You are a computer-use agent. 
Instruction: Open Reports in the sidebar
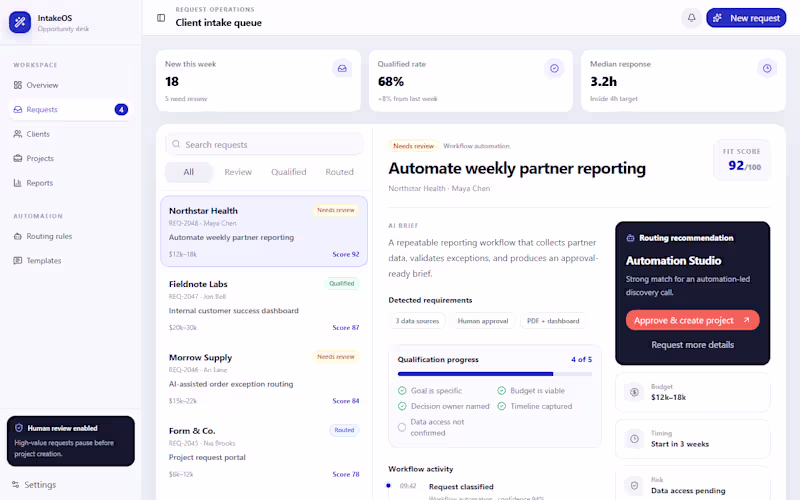click(x=70, y=183)
